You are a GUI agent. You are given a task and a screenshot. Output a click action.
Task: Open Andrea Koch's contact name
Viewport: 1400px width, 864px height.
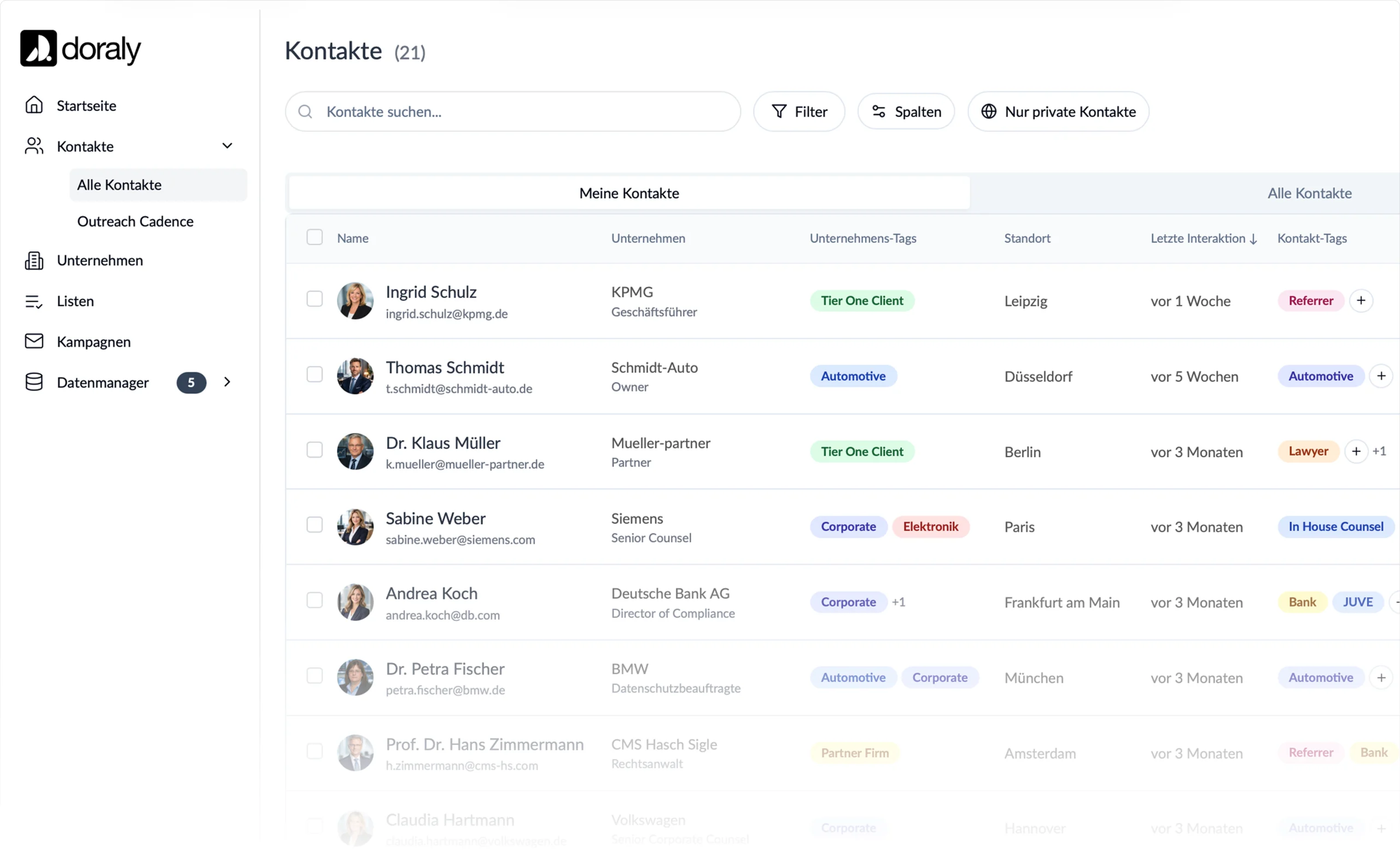(431, 594)
